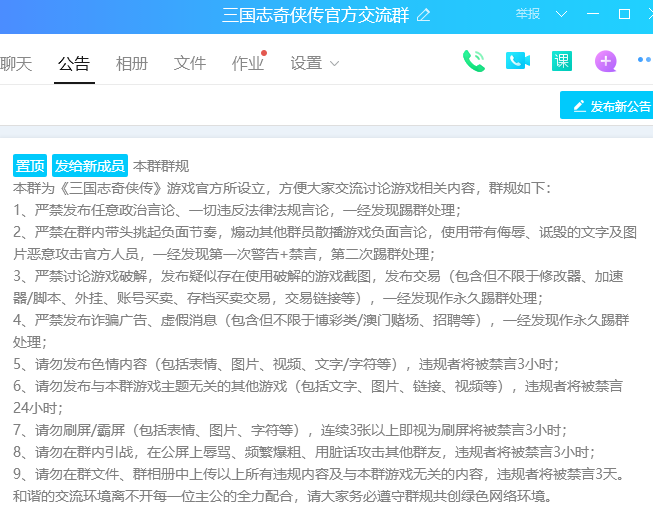The height and width of the screenshot is (511, 653).
Task: Minimize the group window
Action: click(593, 14)
